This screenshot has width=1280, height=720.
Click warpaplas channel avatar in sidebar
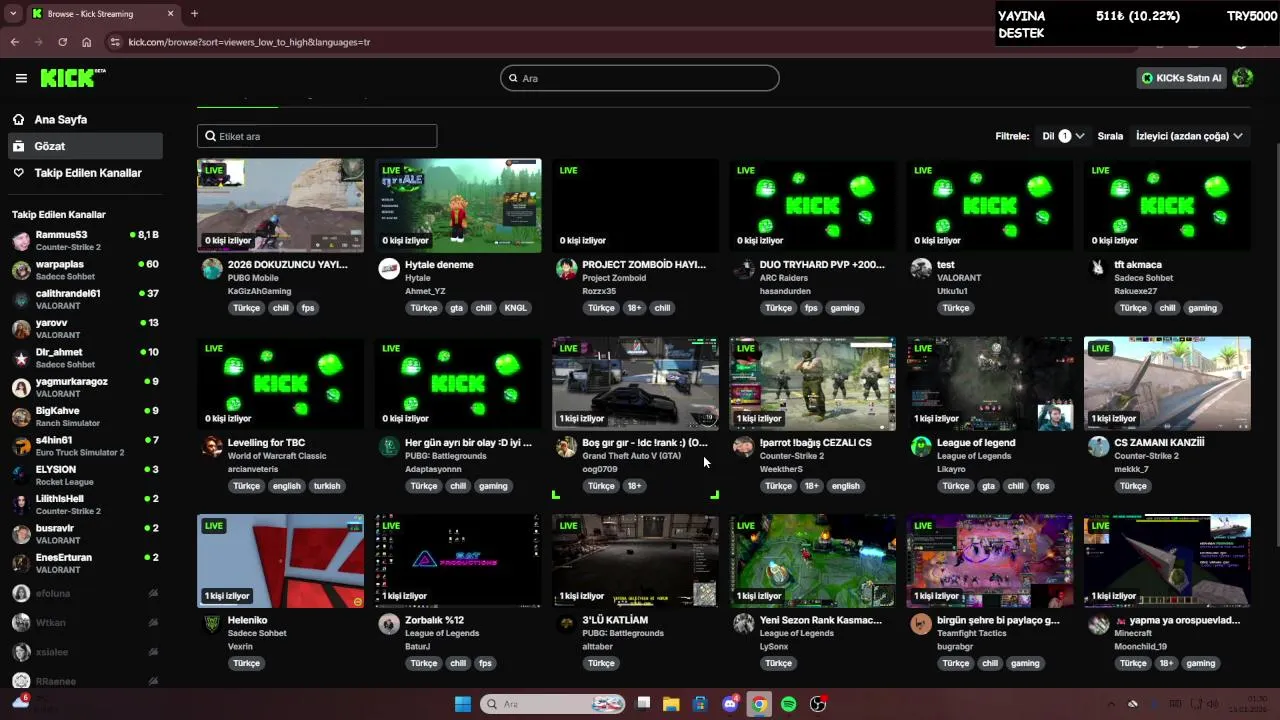point(21,270)
